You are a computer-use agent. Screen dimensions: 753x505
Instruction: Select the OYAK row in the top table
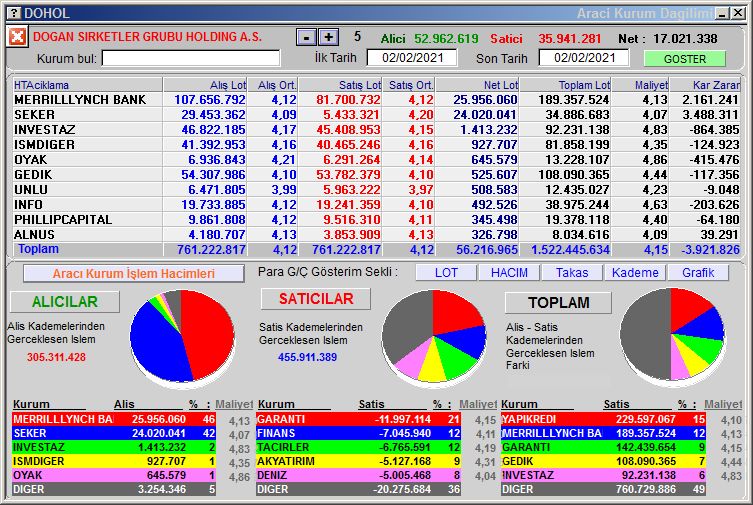(376, 159)
